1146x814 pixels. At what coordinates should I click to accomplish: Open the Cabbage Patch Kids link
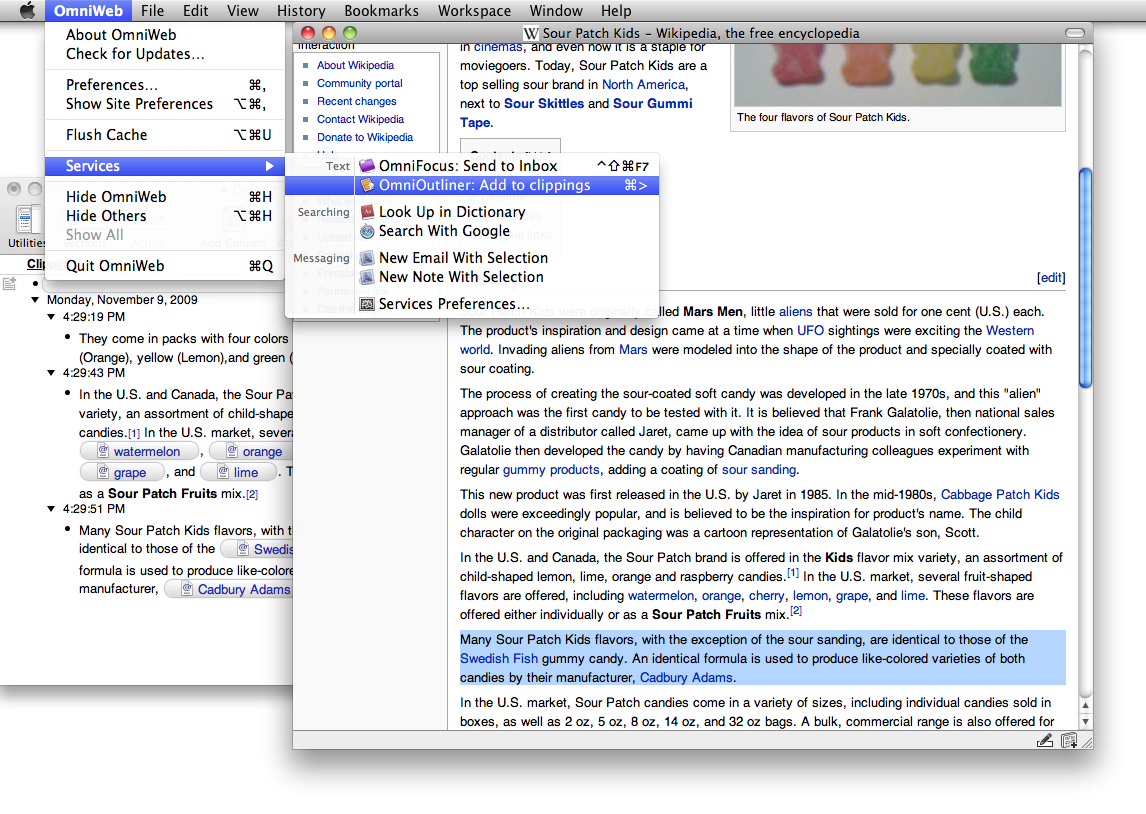point(1000,495)
